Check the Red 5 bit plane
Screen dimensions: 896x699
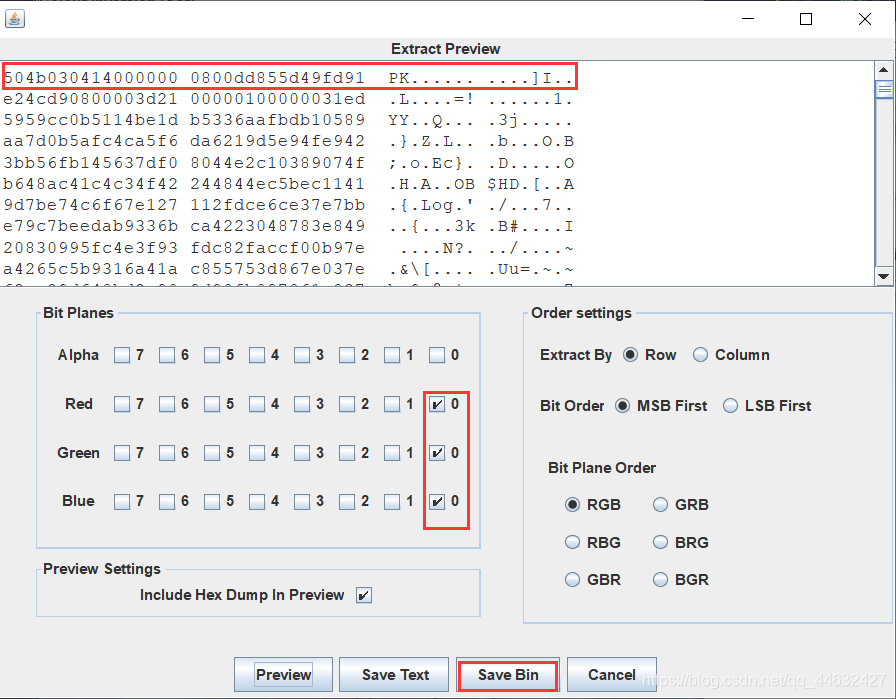(212, 404)
